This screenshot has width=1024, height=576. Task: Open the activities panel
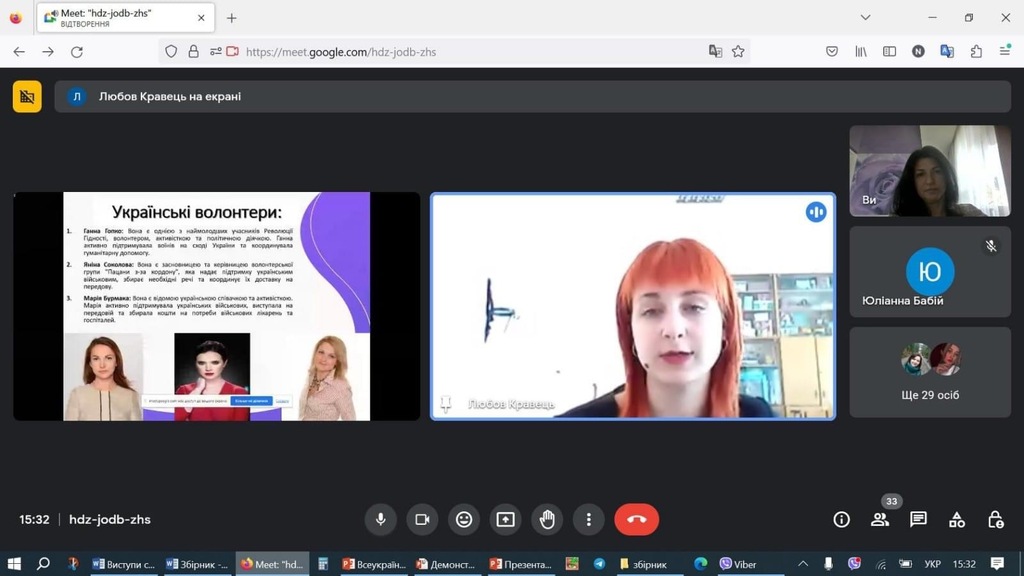(x=957, y=519)
